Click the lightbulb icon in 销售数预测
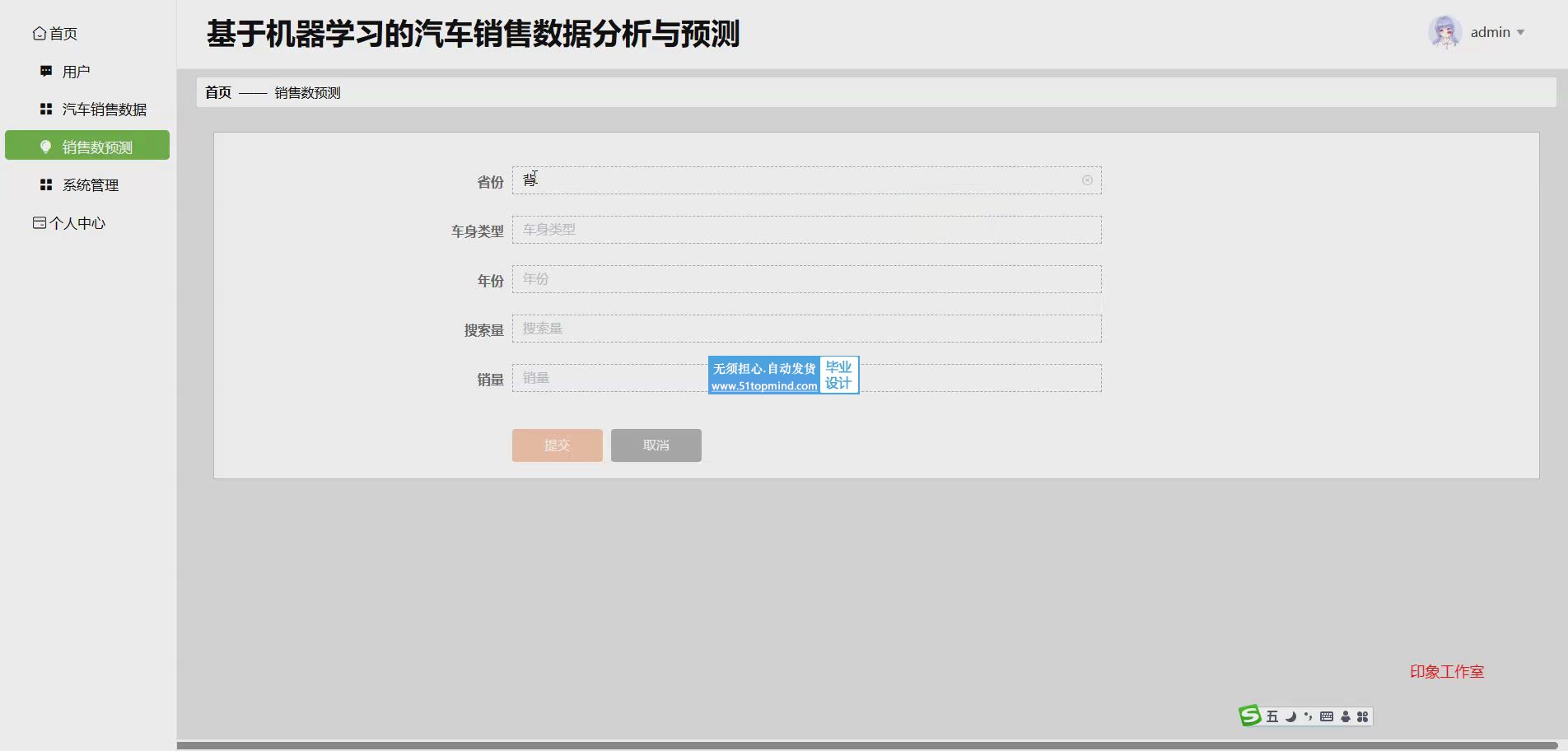Image resolution: width=1568 pixels, height=751 pixels. (46, 147)
